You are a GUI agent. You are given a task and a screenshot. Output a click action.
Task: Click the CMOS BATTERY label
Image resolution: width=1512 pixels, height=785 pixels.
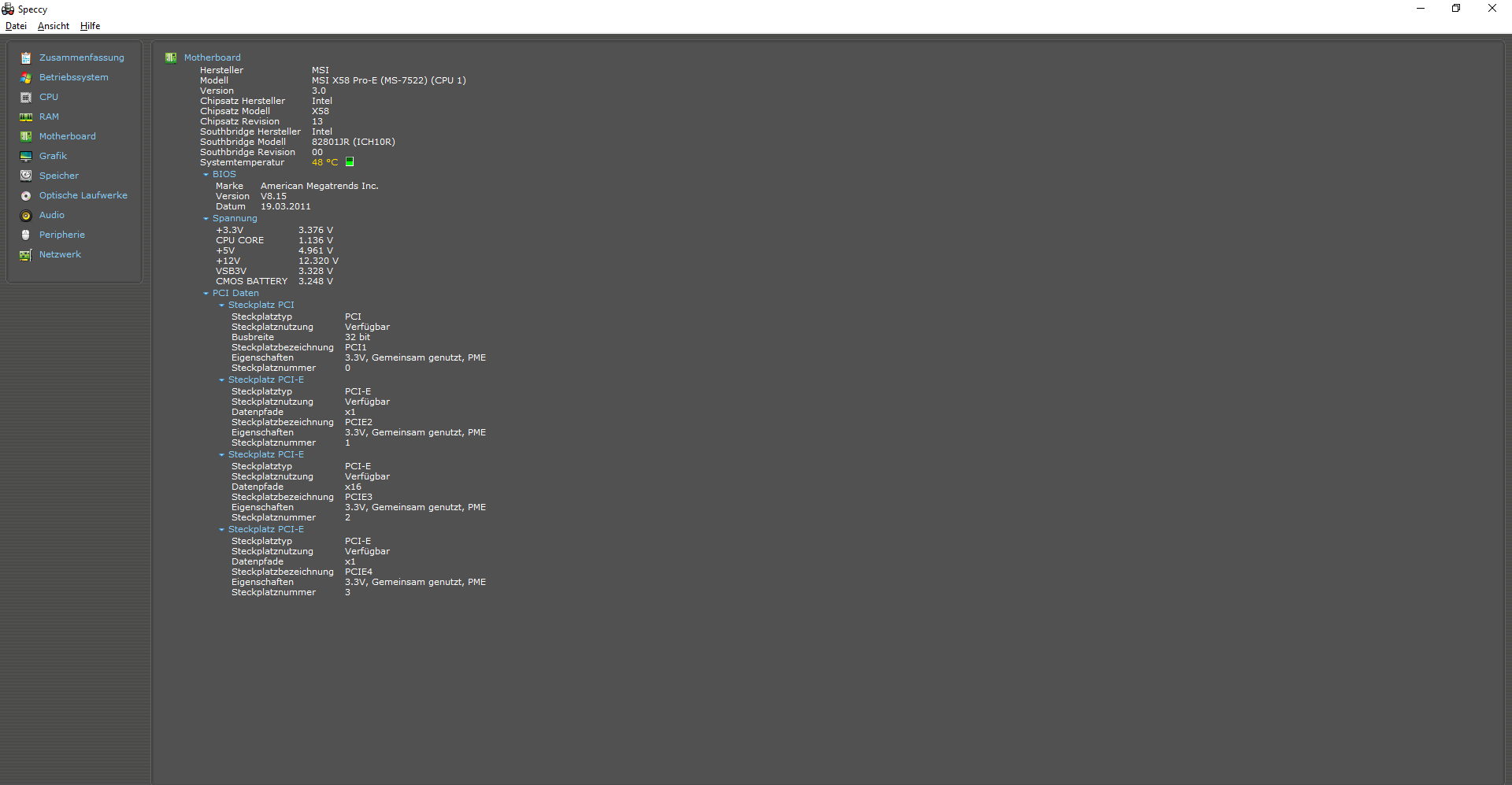(252, 281)
